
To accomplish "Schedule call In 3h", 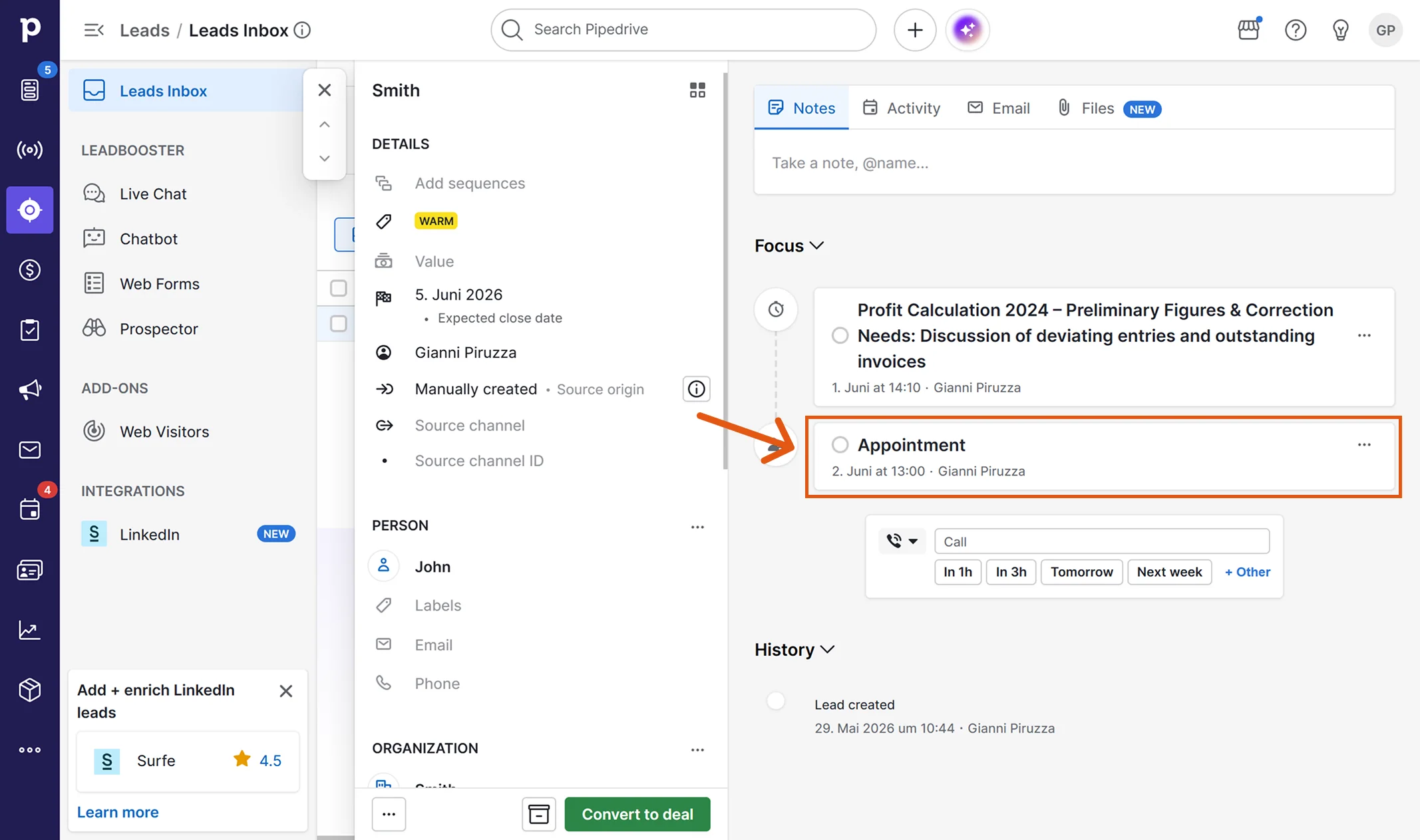I will pyautogui.click(x=1011, y=572).
